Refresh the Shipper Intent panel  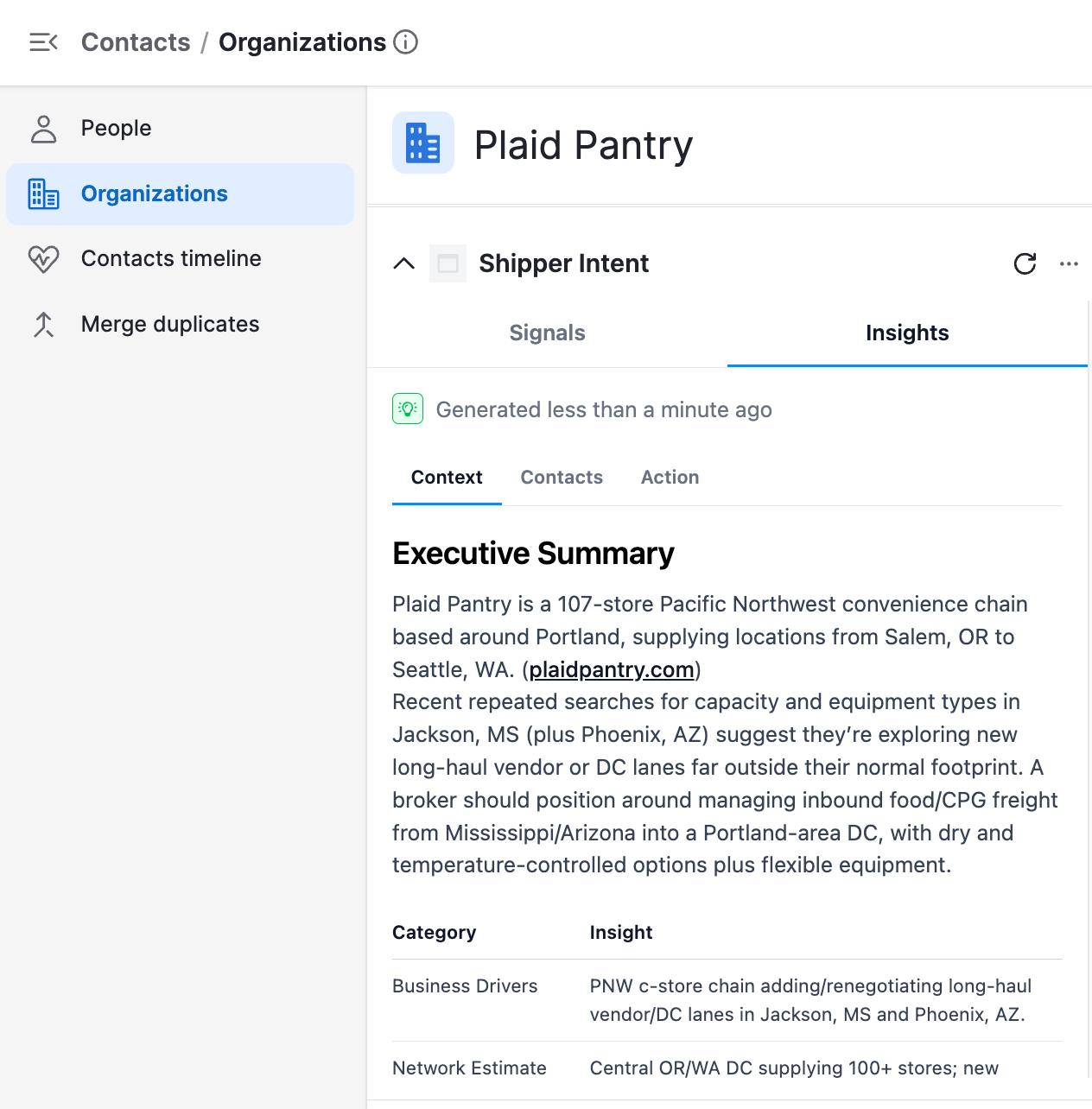1025,263
